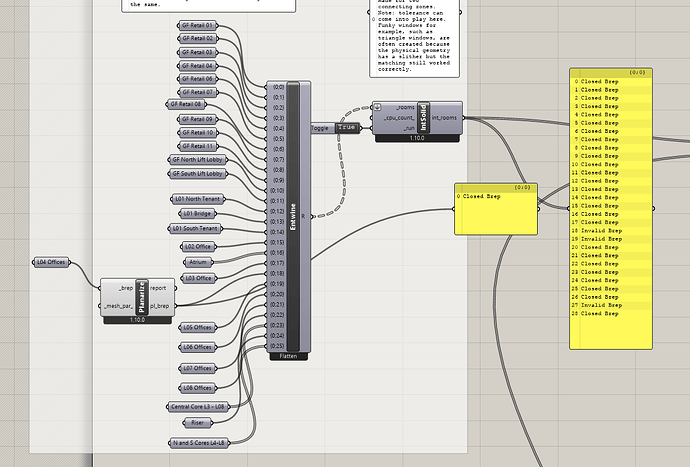Select the L07 Offices parameter

198,368
